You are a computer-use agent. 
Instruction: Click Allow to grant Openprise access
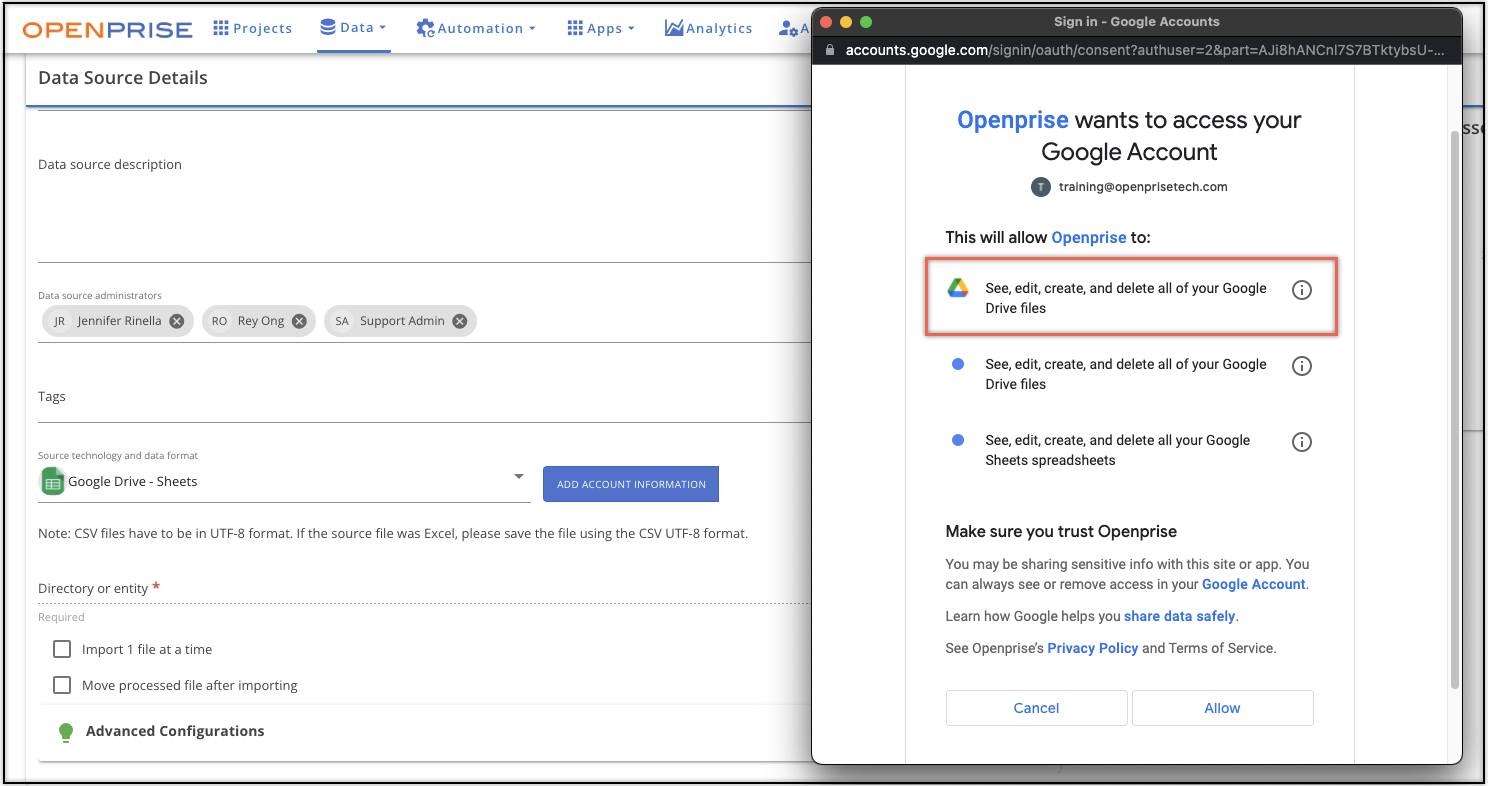pyautogui.click(x=1222, y=708)
